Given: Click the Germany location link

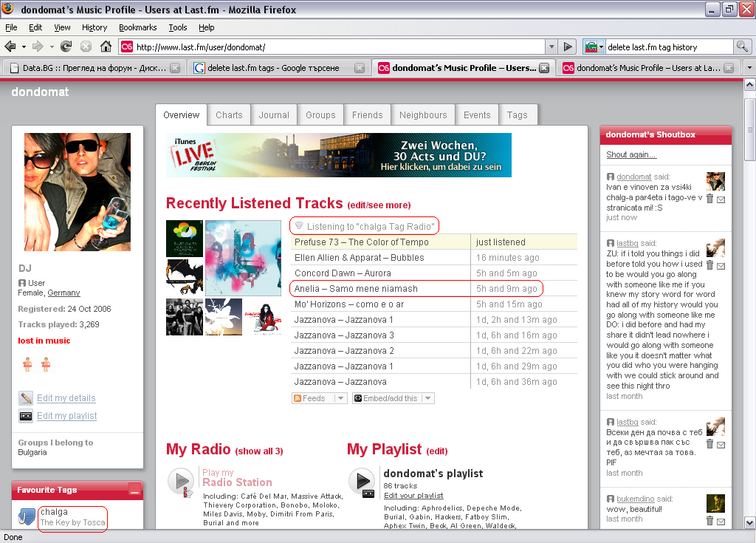Looking at the screenshot, I should tap(64, 293).
